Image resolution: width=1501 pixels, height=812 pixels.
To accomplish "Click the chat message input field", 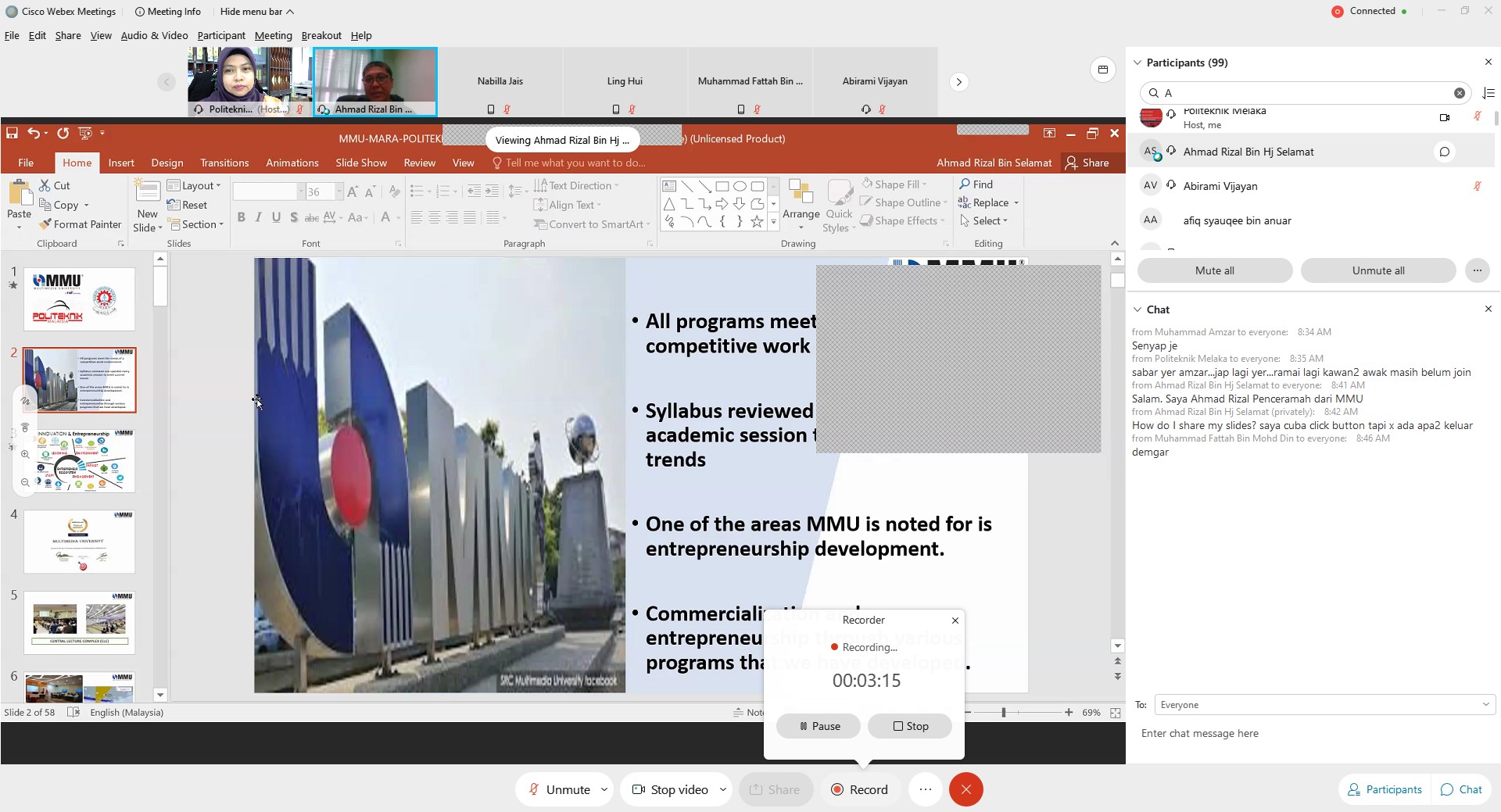I will pyautogui.click(x=1313, y=734).
